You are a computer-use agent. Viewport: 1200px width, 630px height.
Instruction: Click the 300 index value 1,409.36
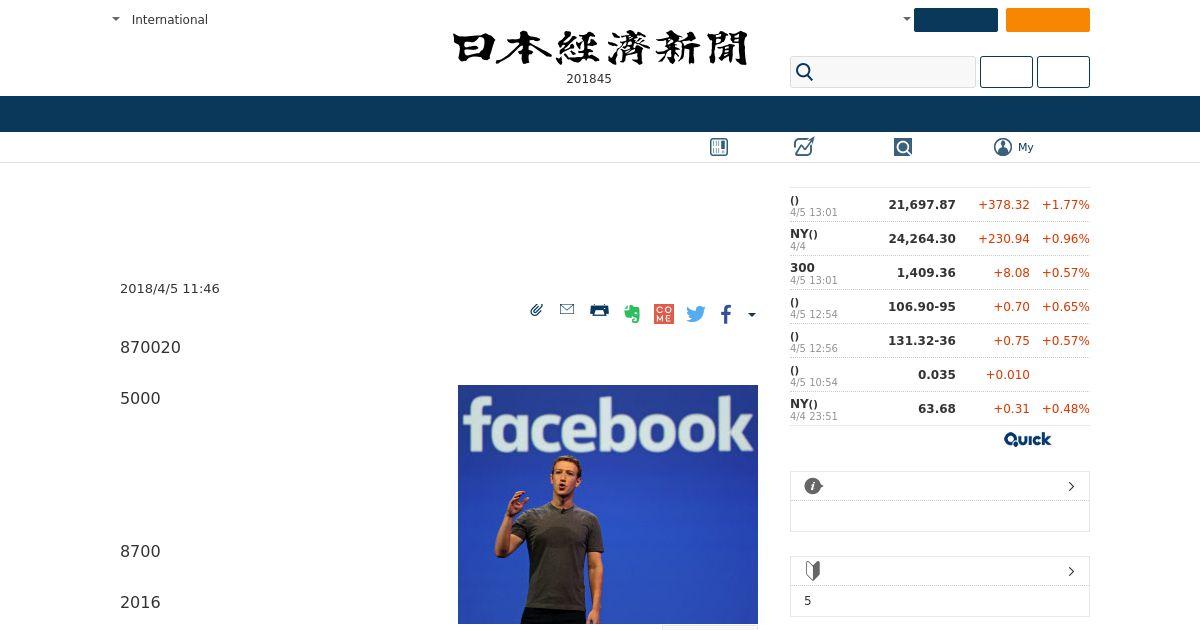point(926,272)
